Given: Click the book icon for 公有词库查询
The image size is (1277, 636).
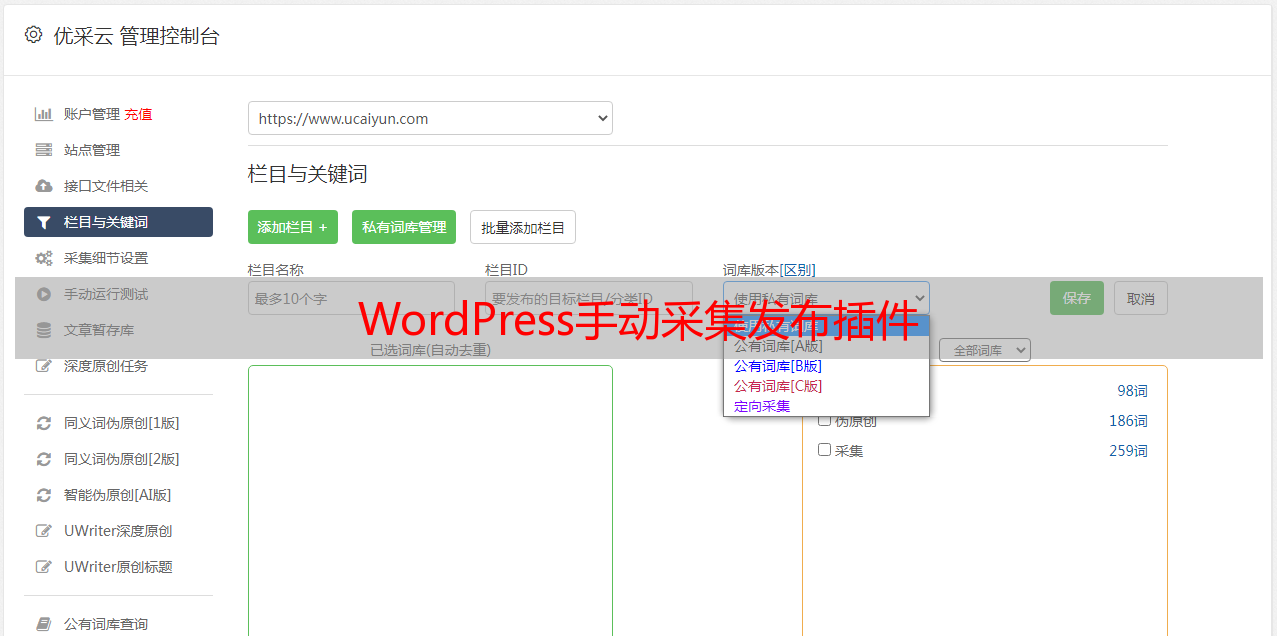Looking at the screenshot, I should 44,624.
